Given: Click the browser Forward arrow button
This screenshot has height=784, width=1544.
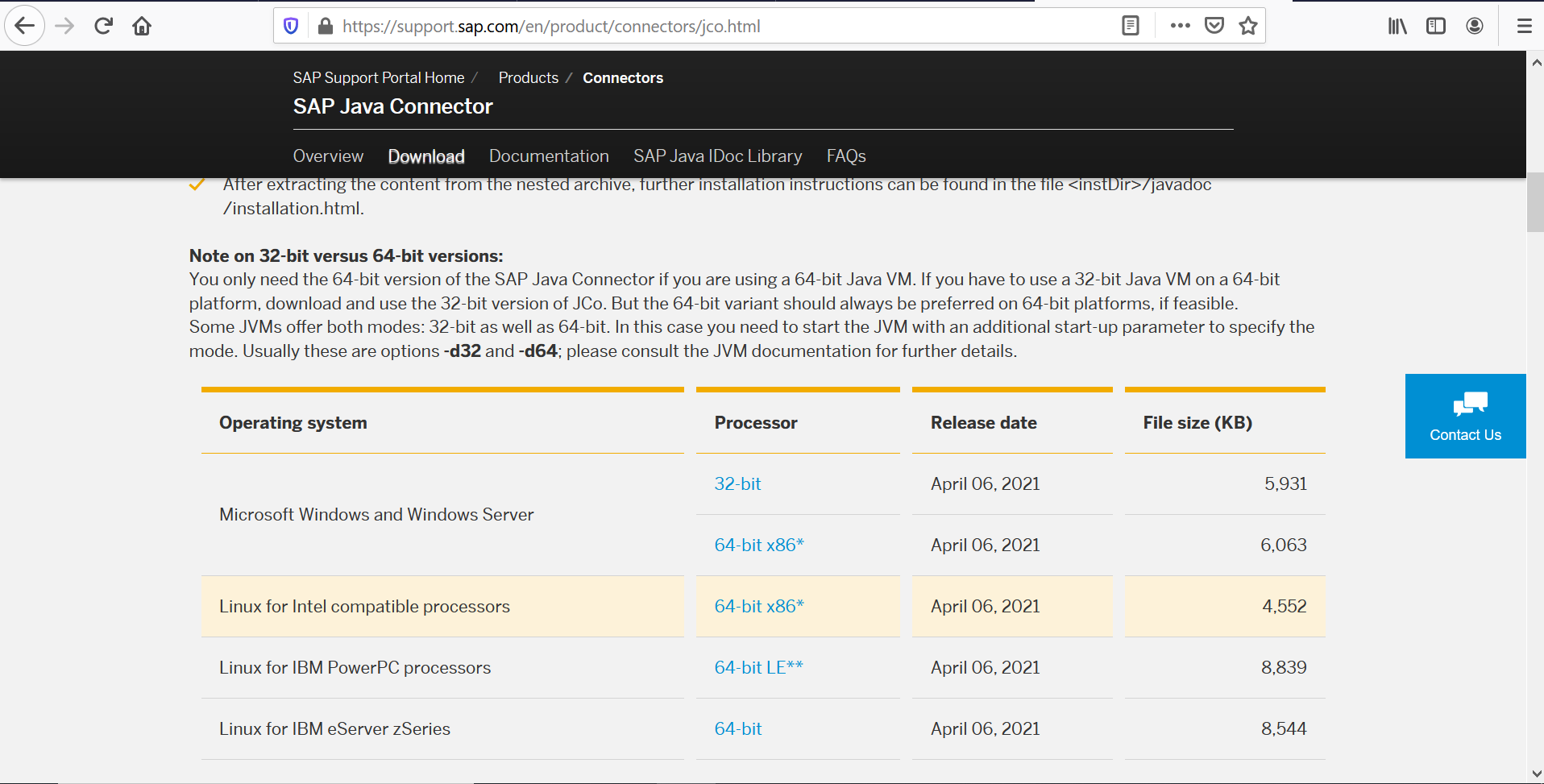Looking at the screenshot, I should tap(64, 26).
